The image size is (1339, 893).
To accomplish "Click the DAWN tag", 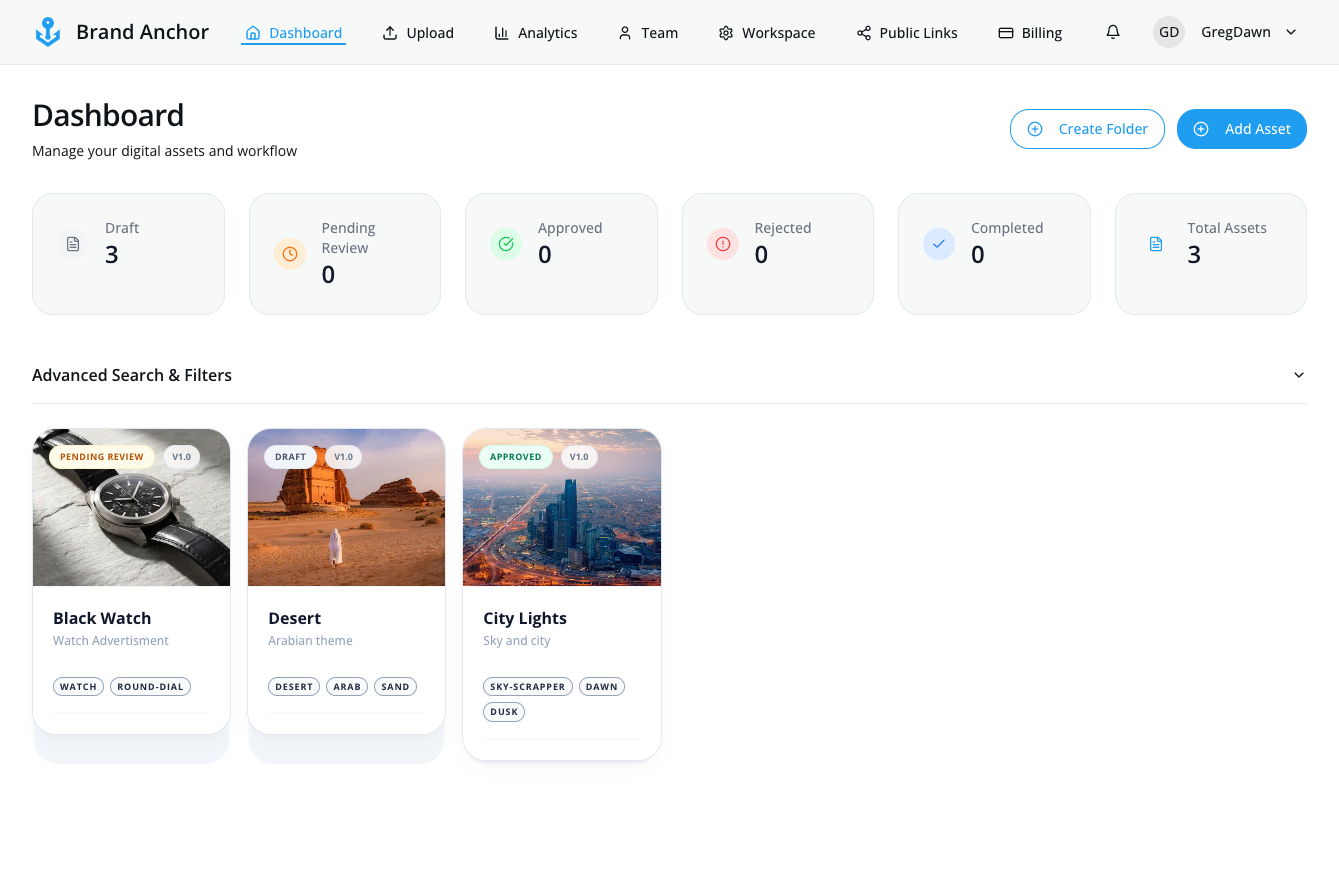I will tap(602, 687).
